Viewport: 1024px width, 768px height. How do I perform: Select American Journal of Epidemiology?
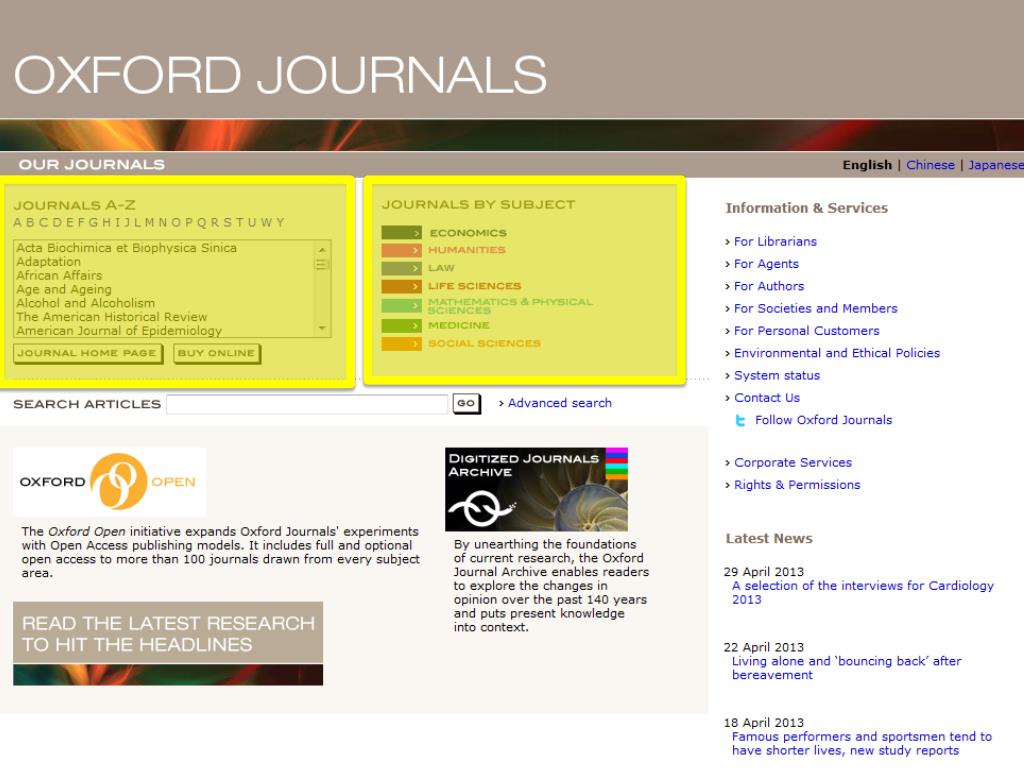pos(119,330)
